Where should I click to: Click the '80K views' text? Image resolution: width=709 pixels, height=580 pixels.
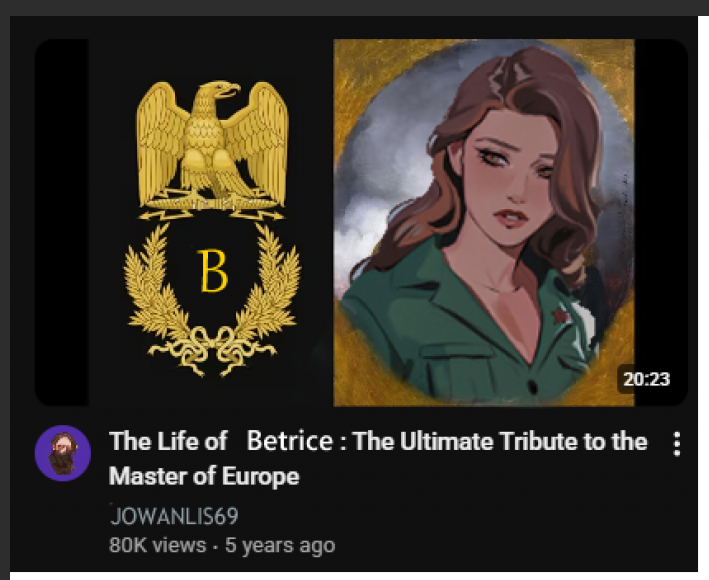click(157, 545)
